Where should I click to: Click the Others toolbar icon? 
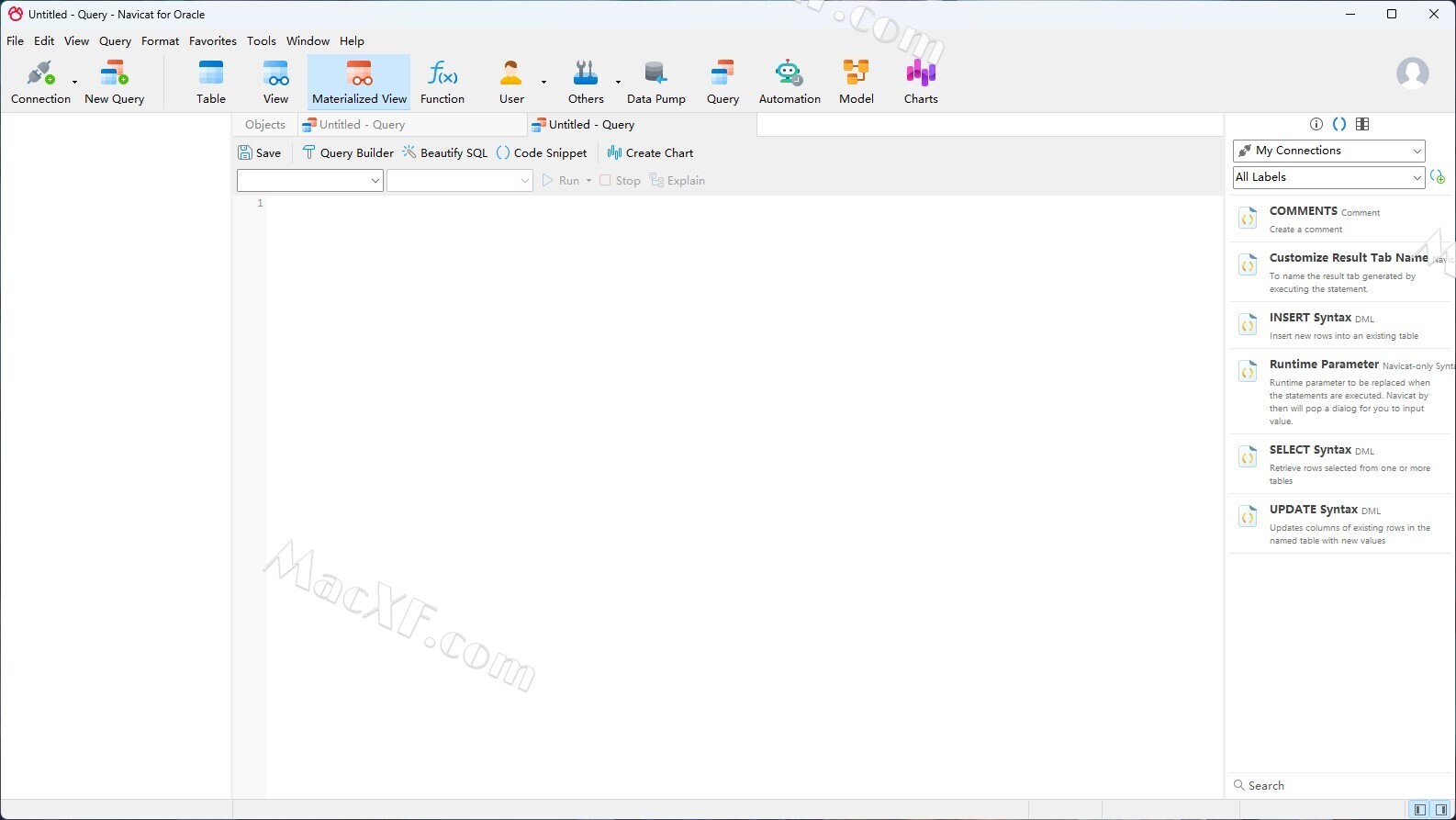coord(586,83)
